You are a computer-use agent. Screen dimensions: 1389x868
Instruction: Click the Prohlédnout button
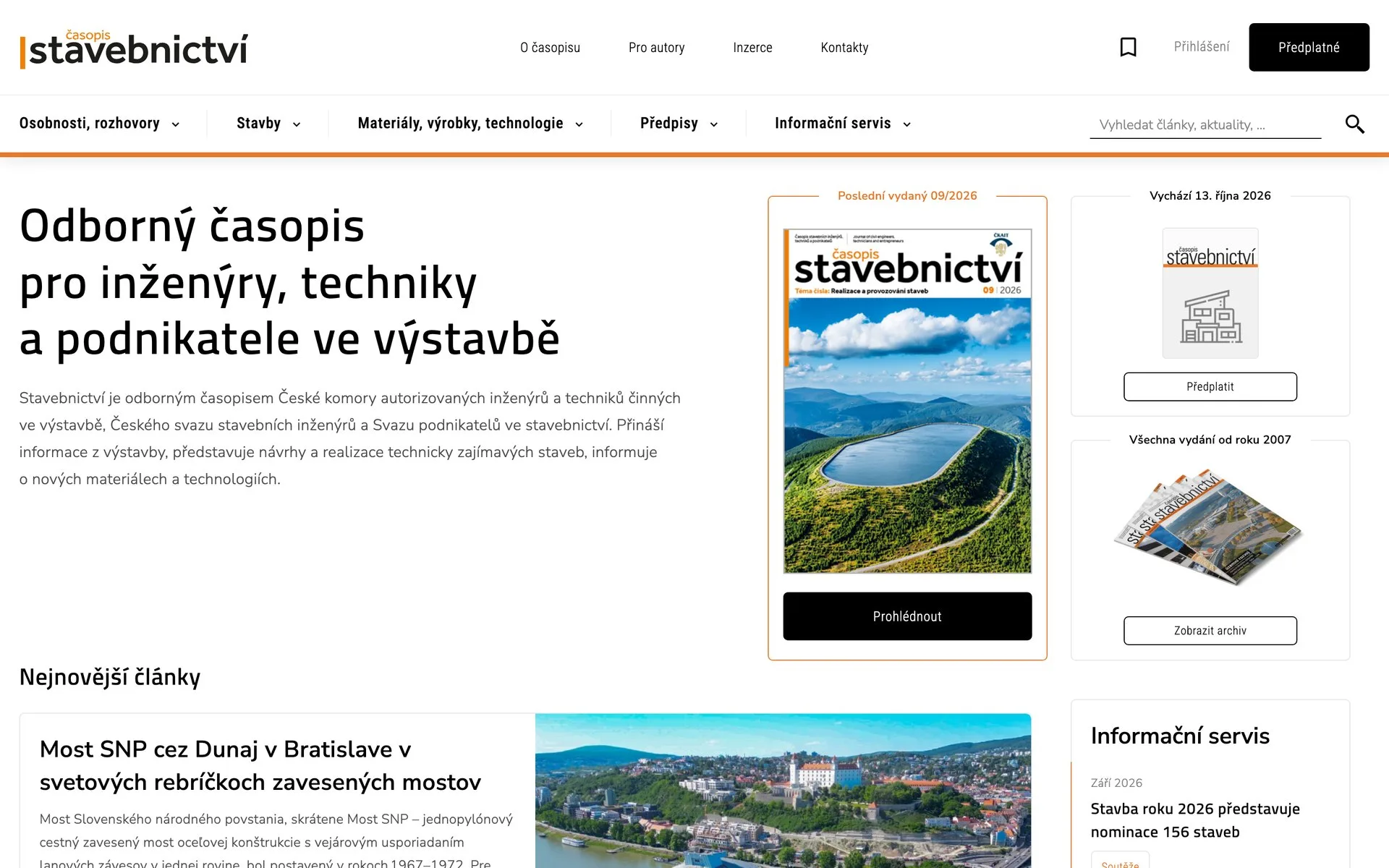(x=907, y=616)
